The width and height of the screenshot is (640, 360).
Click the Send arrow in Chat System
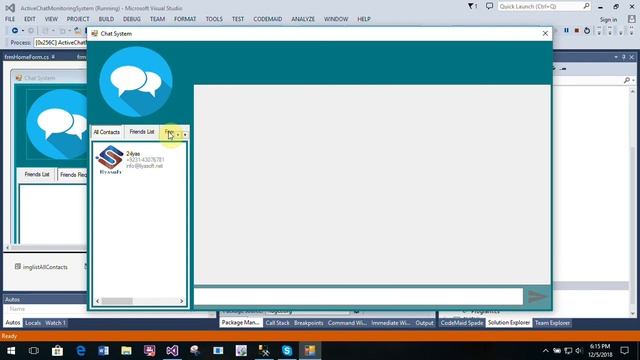point(537,296)
